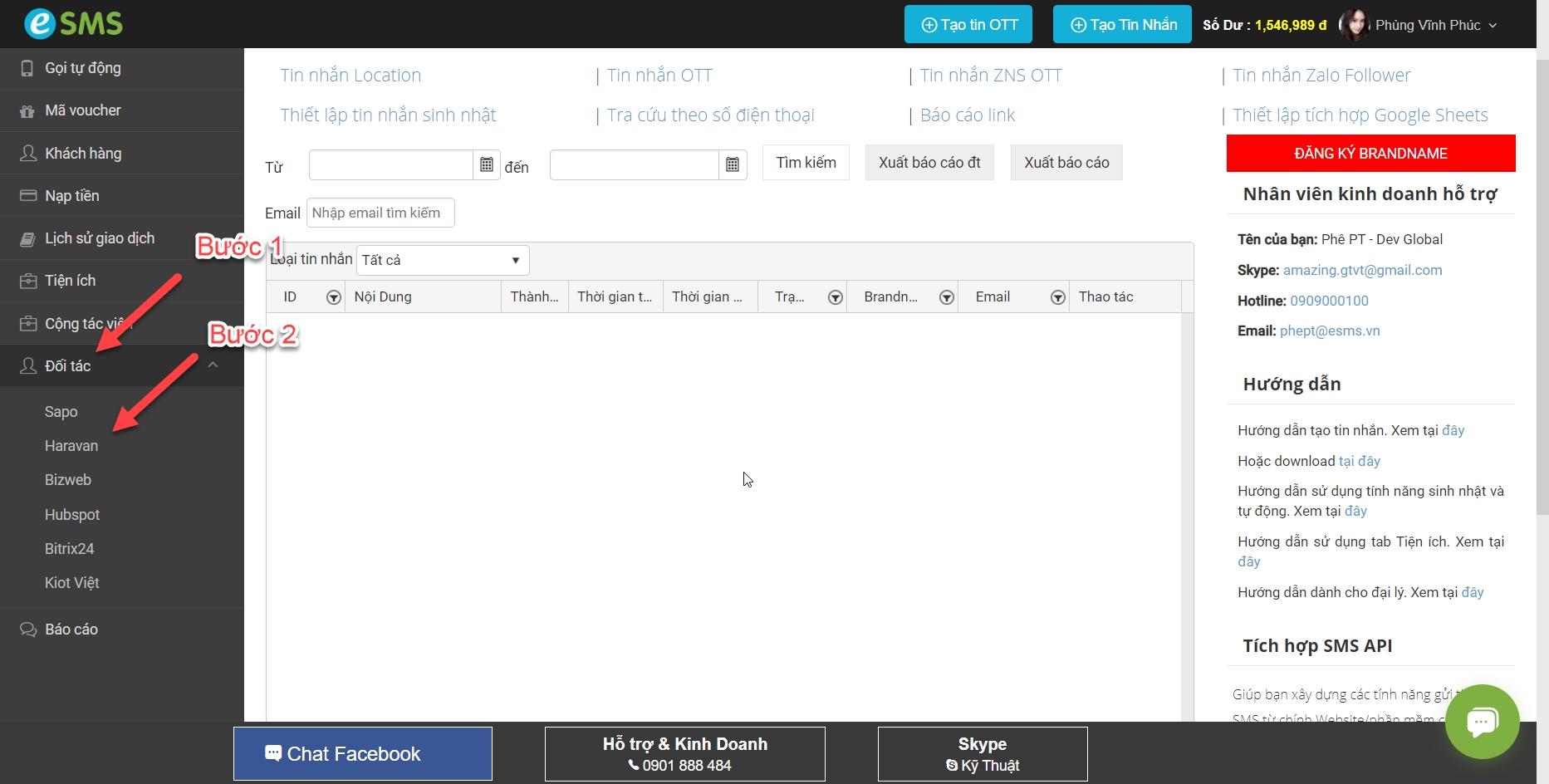The height and width of the screenshot is (784, 1549).
Task: Open the green live chat bubble
Action: 1482,721
